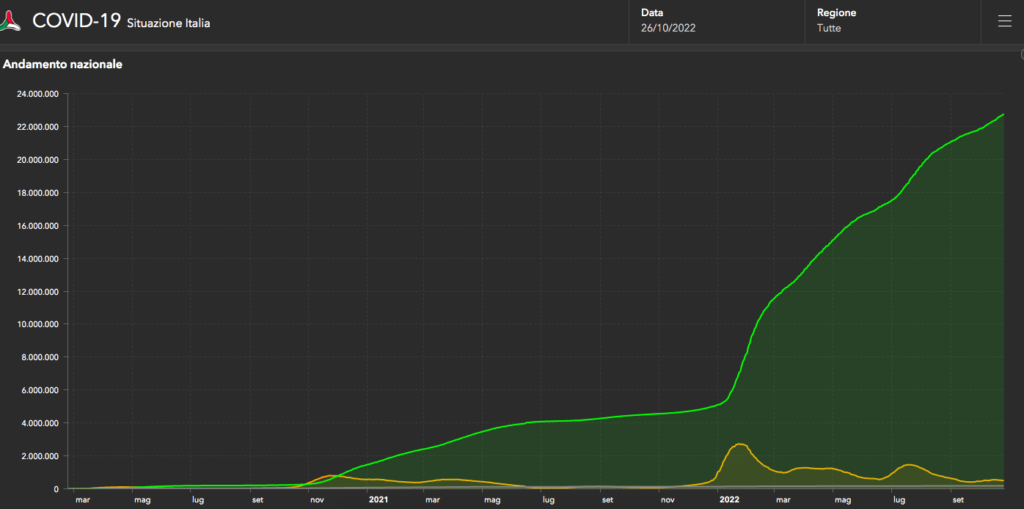Click the yellow curve bump near nov 2020
Viewport: 1024px width, 509px height.
click(329, 475)
